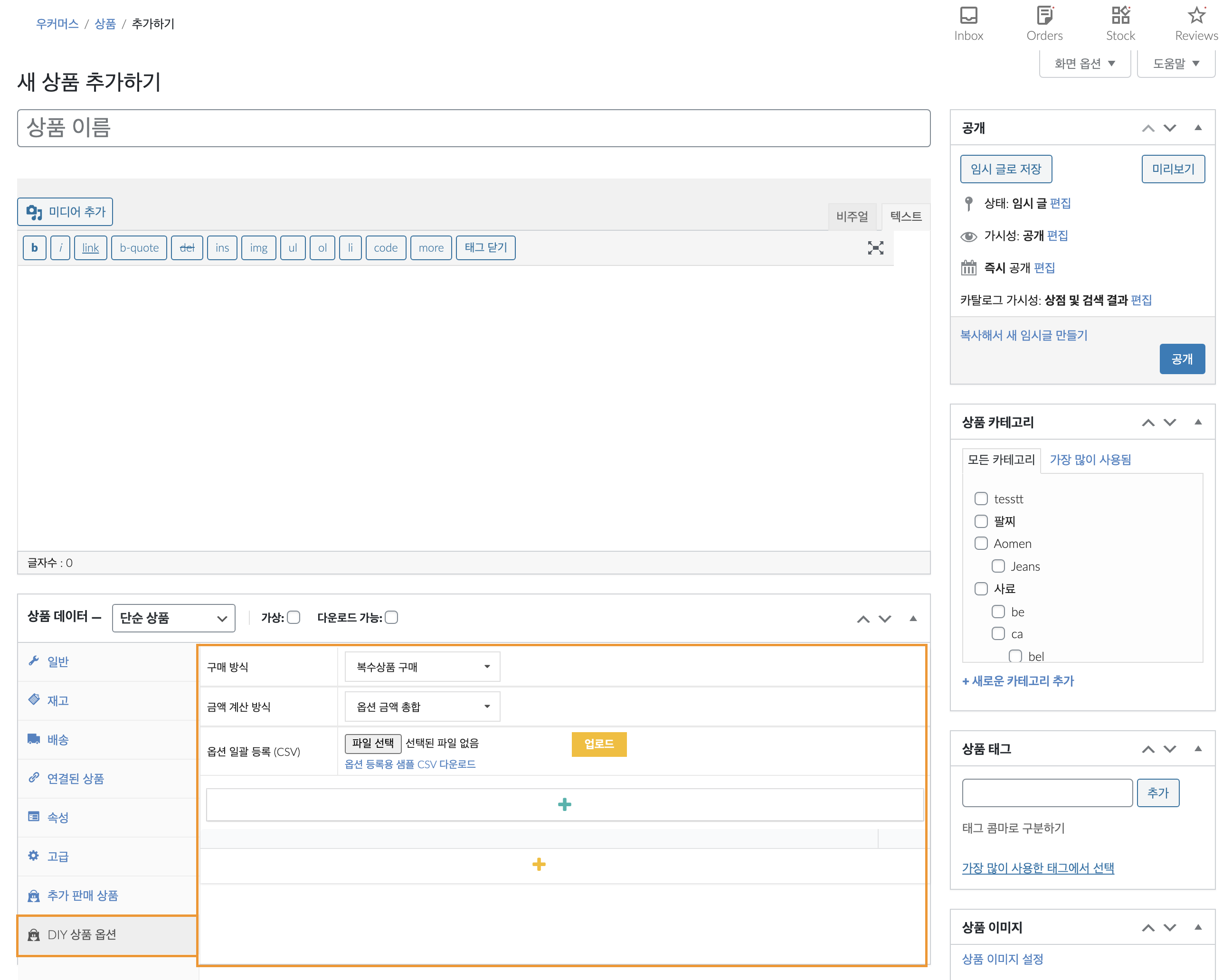Enable the 가상 checkbox
1232x980 pixels.
[x=294, y=618]
